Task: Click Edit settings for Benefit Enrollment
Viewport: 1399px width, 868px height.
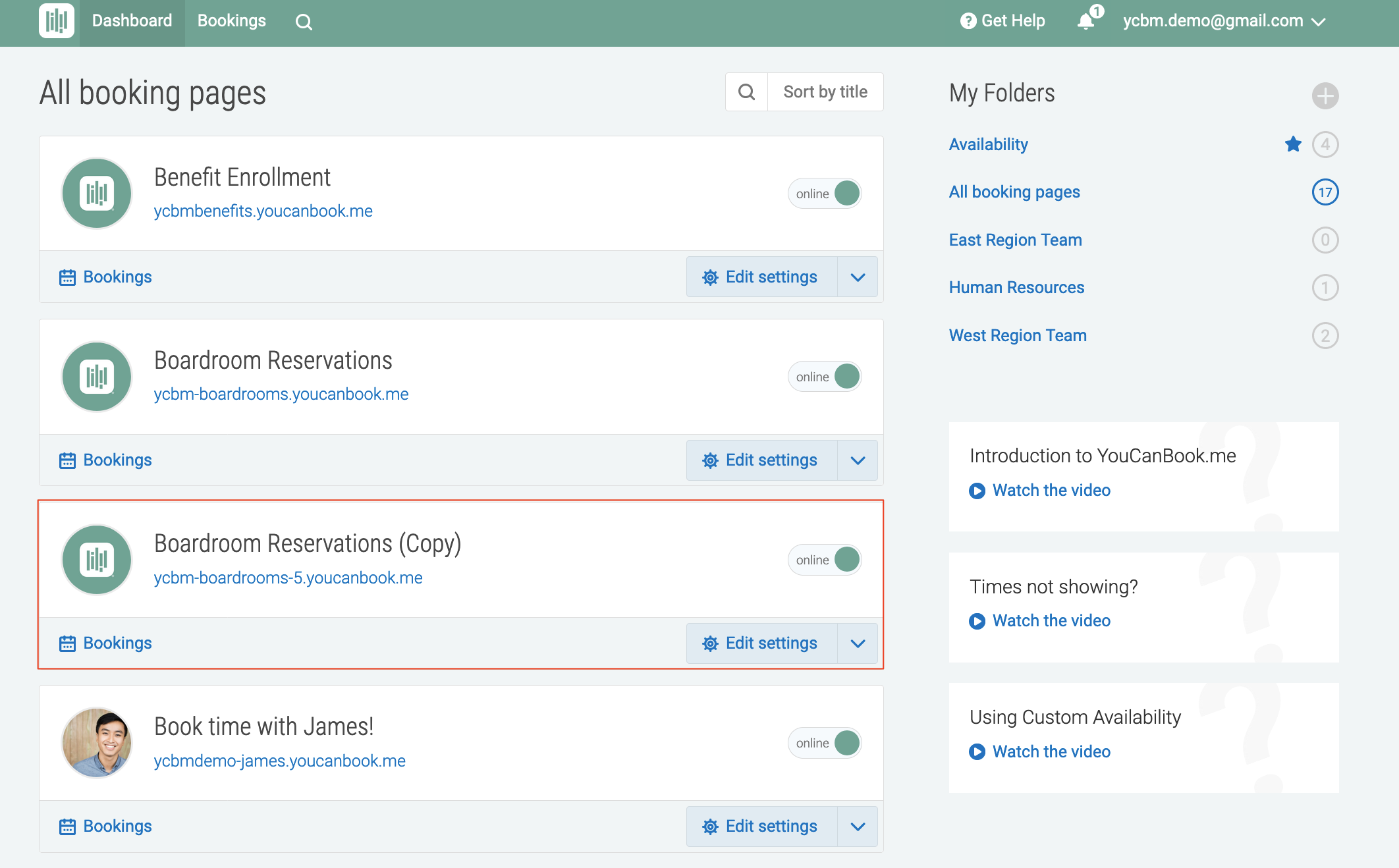Action: point(762,277)
